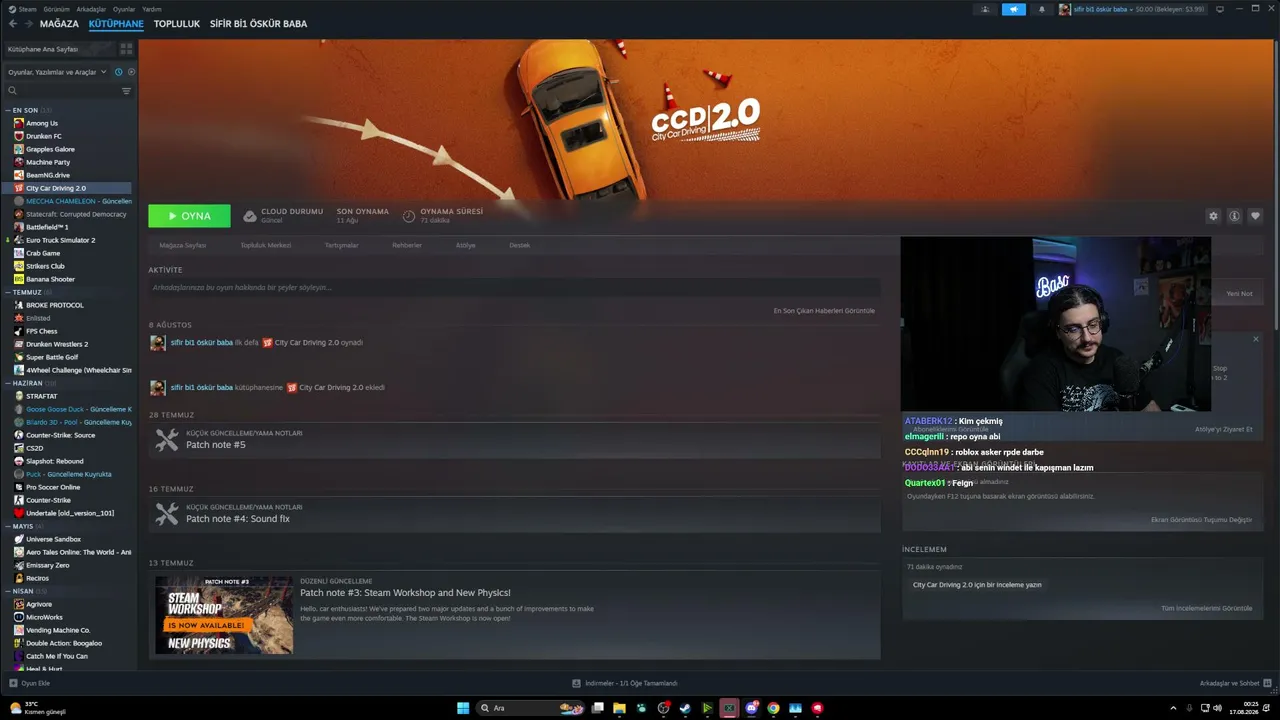Add City Car Driving to favorites
Viewport: 1280px width, 720px height.
coord(1255,216)
